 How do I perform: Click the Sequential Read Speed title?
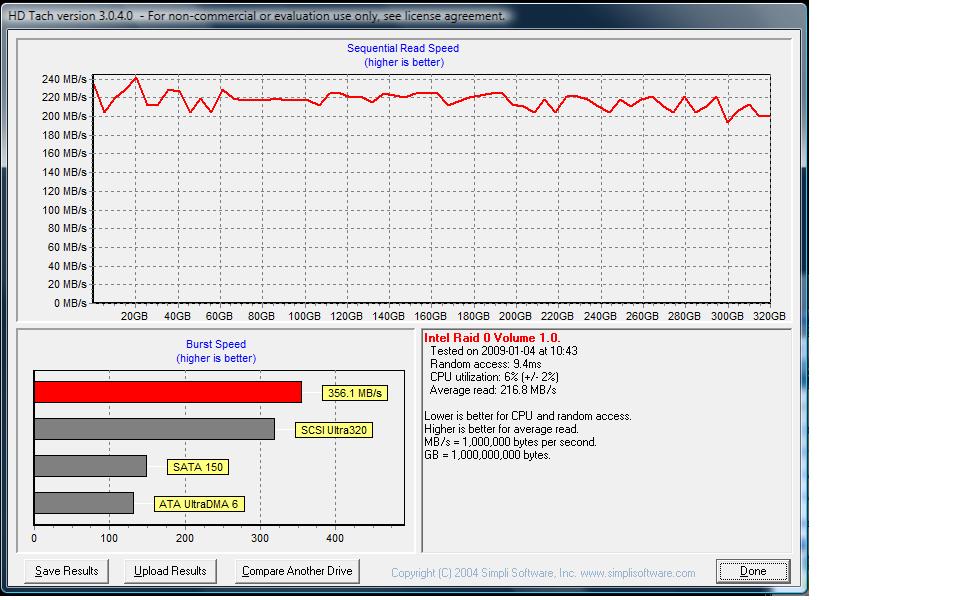[403, 48]
